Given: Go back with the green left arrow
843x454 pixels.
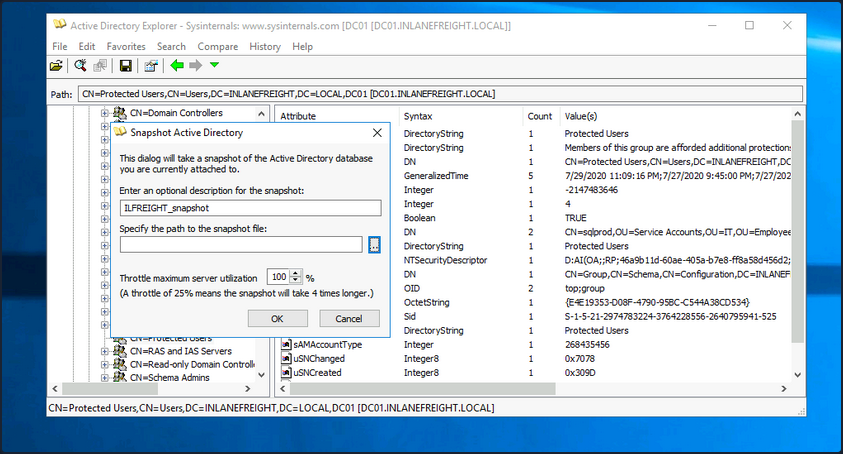Looking at the screenshot, I should coord(177,66).
